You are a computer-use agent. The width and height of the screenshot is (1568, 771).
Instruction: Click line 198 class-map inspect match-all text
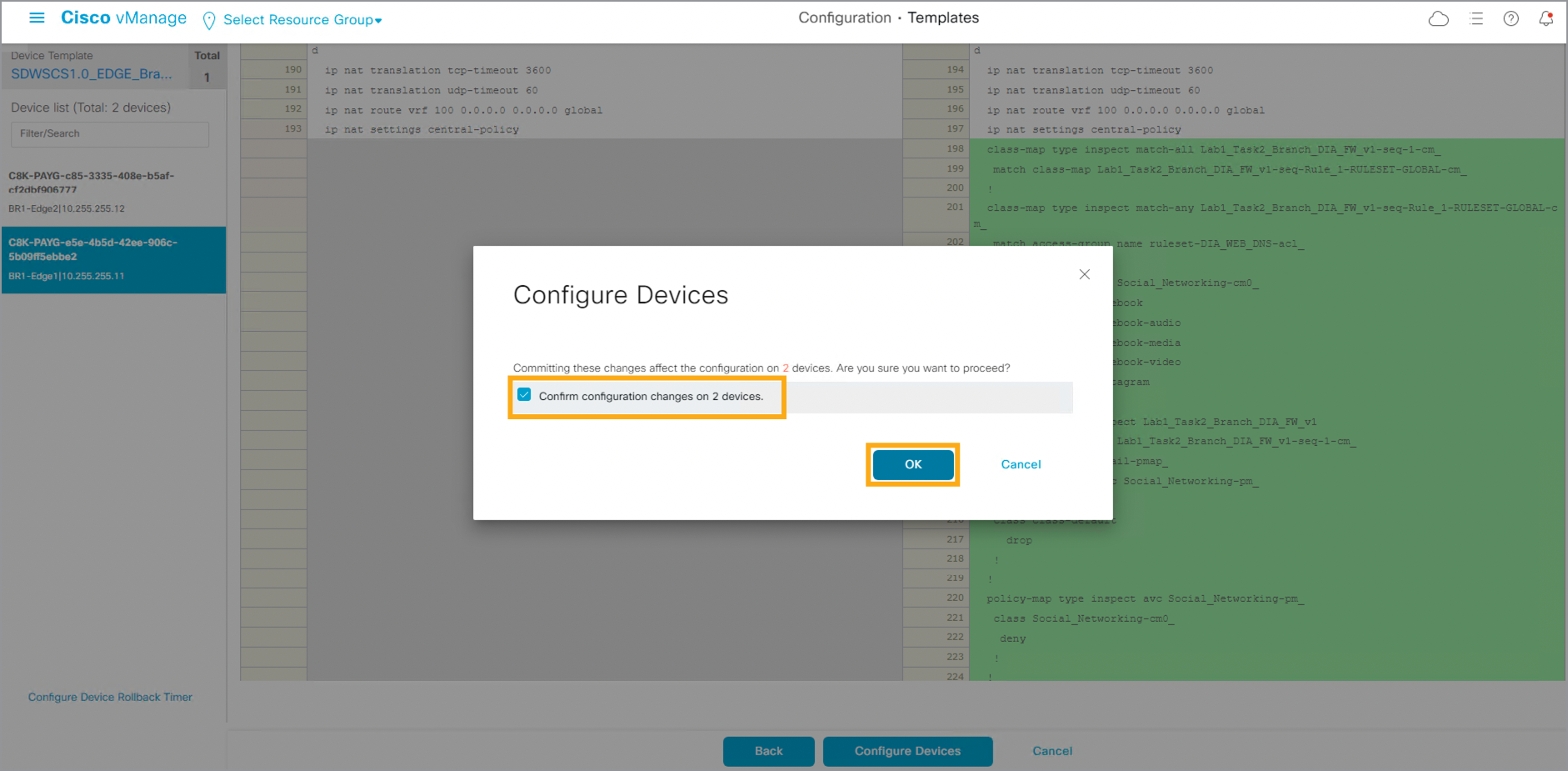1214,150
